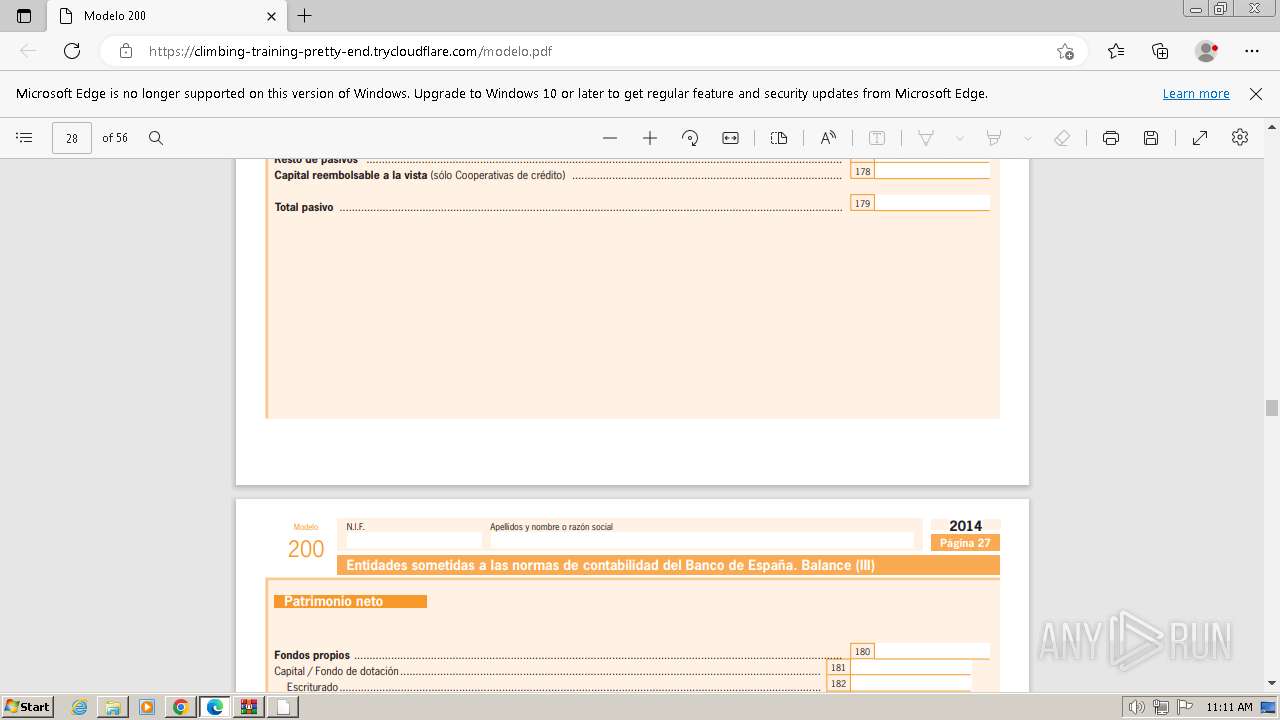
Task: Click the taskbar clock showing 11:11 AM
Action: [x=1229, y=707]
